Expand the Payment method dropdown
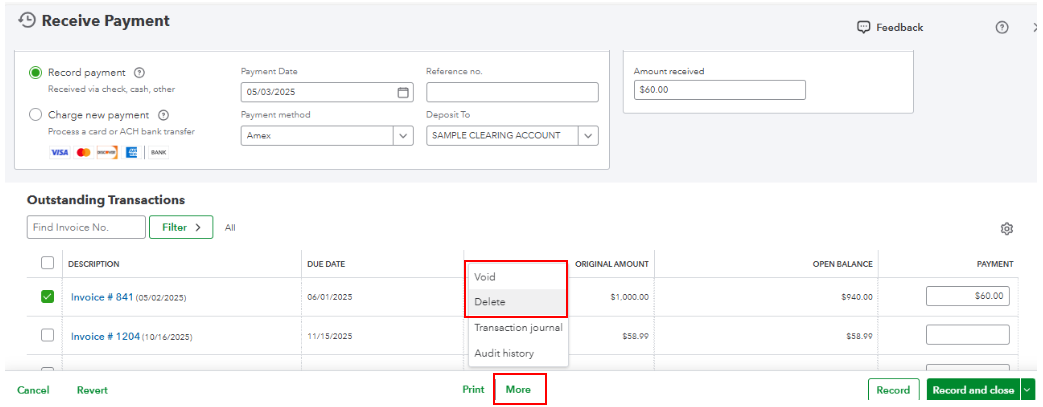The height and width of the screenshot is (407, 1043). point(403,136)
